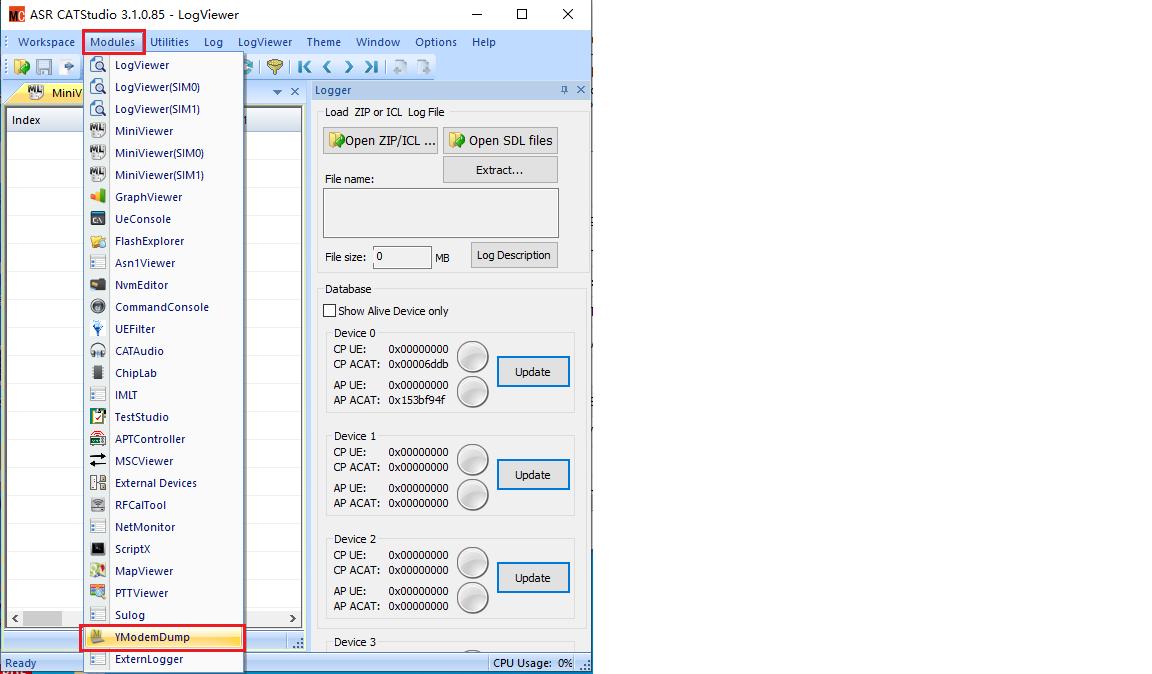Image resolution: width=1152 pixels, height=674 pixels.
Task: Pin the Logger panel
Action: click(x=564, y=90)
